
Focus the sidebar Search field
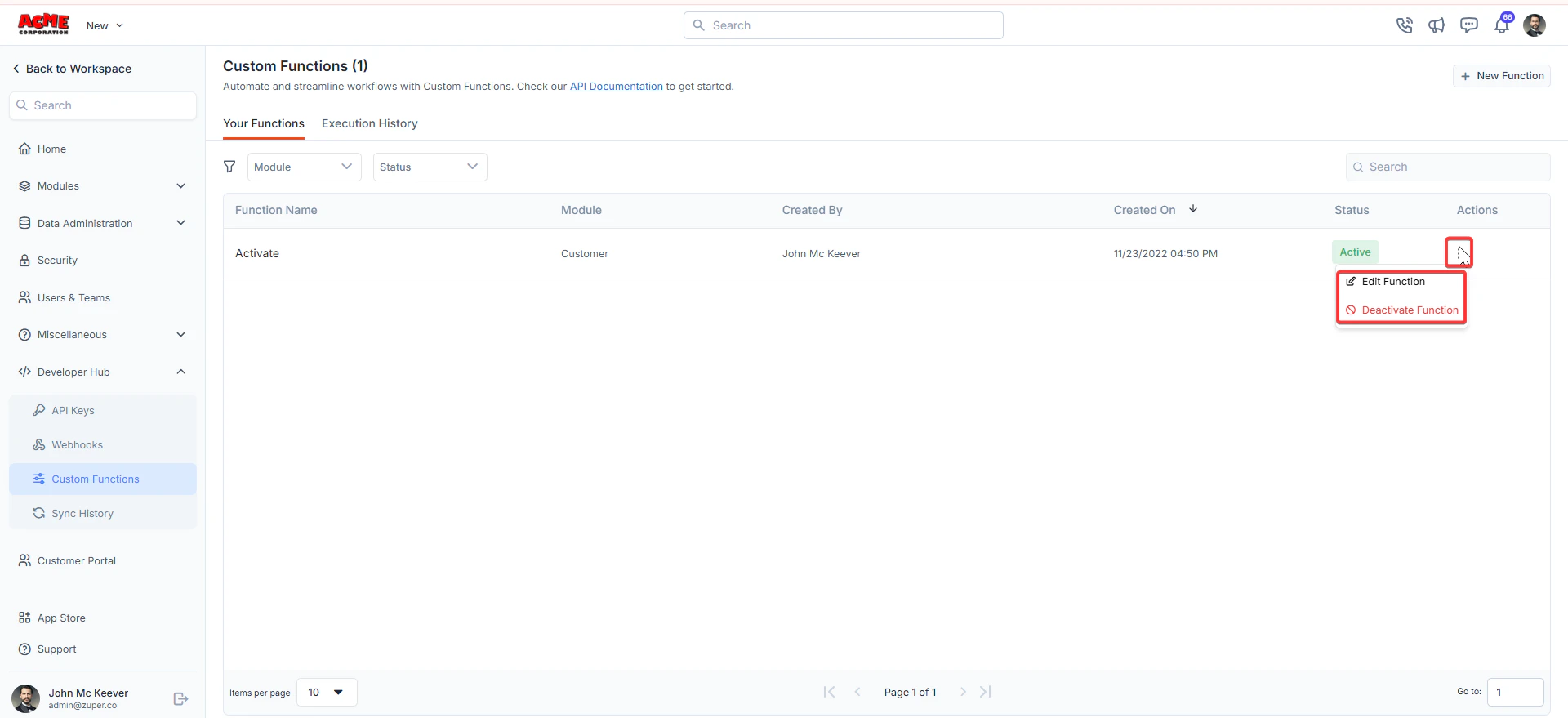(103, 106)
